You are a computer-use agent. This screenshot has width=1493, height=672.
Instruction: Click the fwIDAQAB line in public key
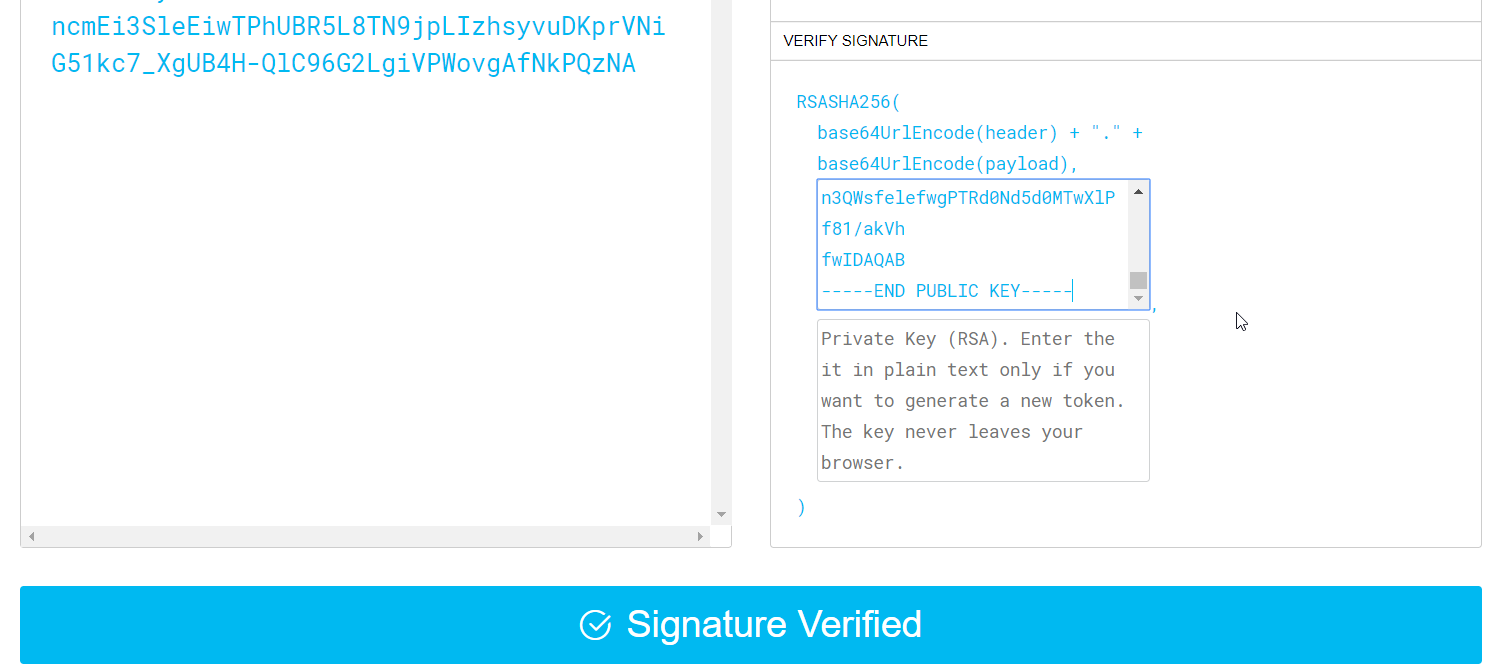click(x=863, y=260)
